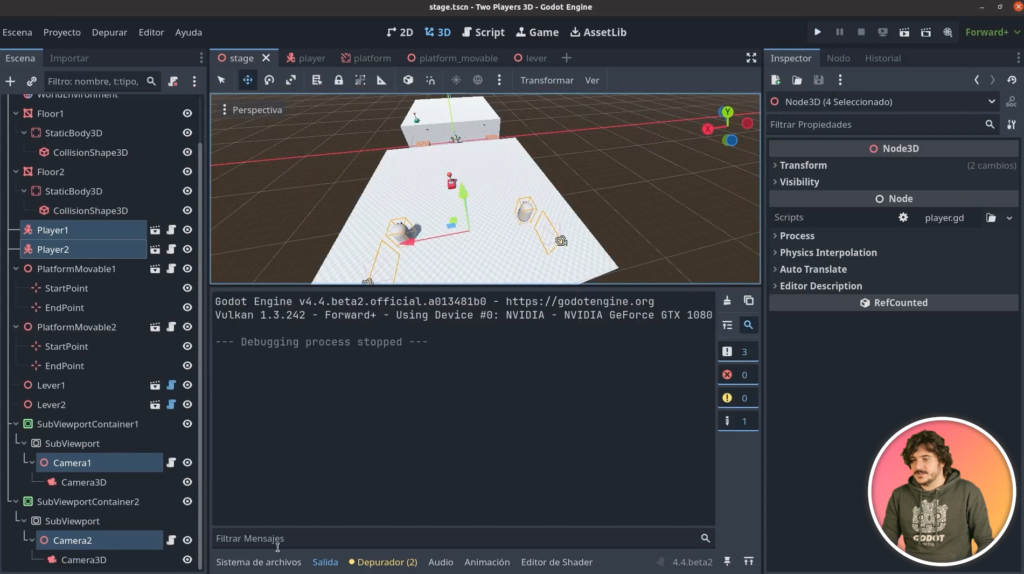Click the Filtrar Mensajes input field
Viewport: 1024px width, 574px height.
tap(463, 538)
